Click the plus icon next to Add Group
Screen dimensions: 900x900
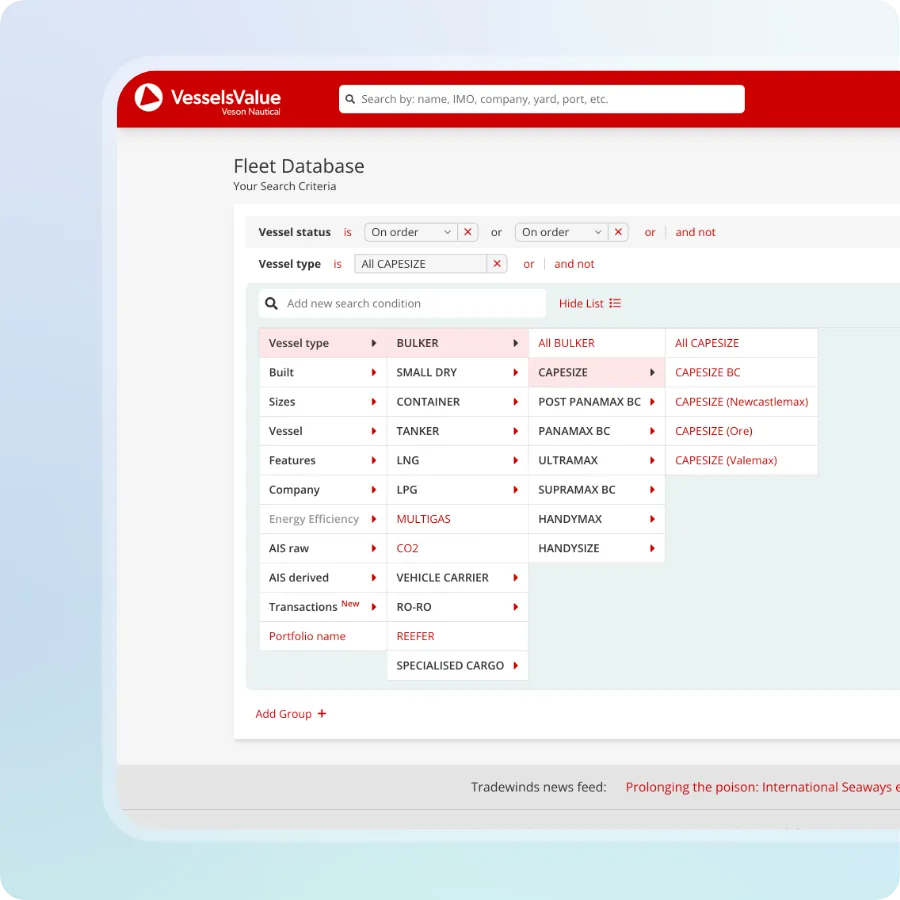[x=322, y=714]
